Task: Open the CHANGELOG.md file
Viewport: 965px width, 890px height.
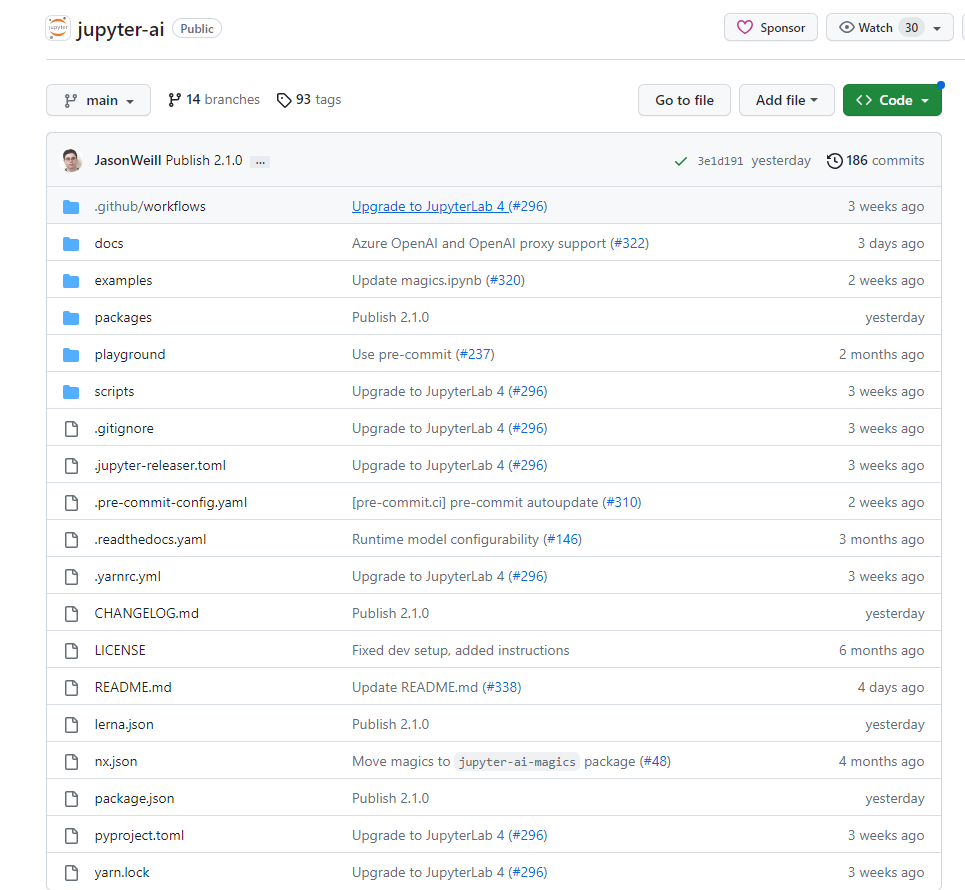Action: tap(146, 614)
